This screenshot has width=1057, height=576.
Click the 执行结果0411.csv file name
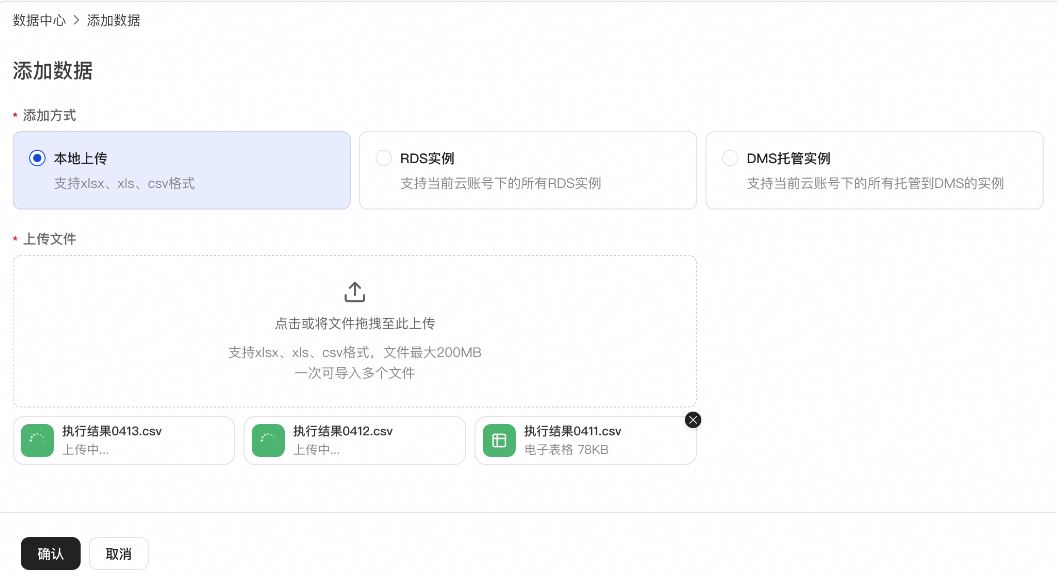pyautogui.click(x=572, y=431)
